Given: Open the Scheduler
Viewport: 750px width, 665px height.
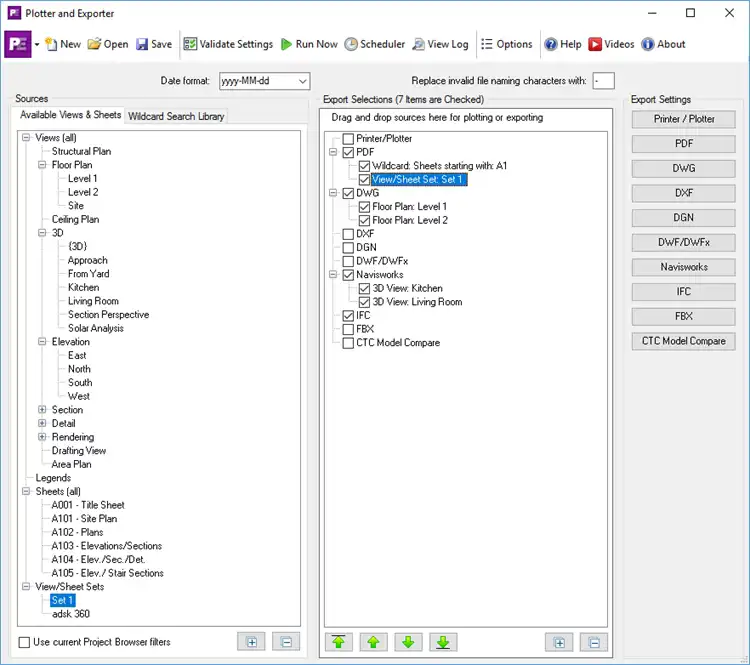Looking at the screenshot, I should [x=375, y=44].
